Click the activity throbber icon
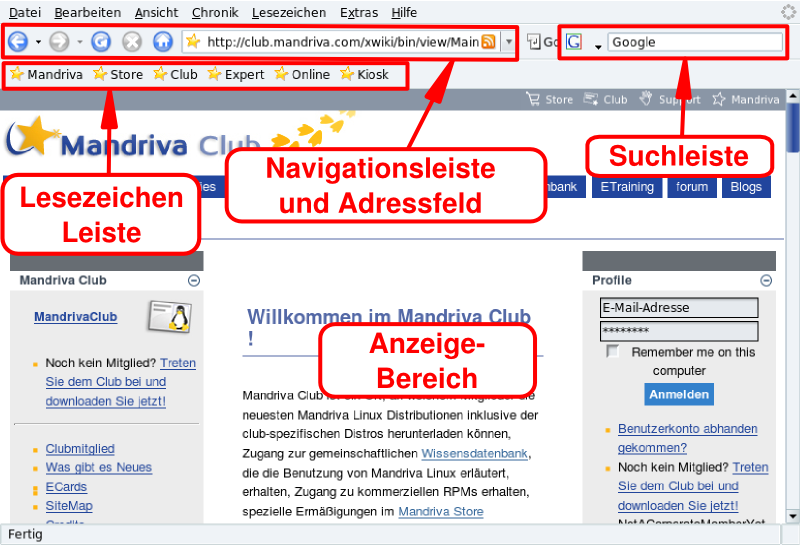This screenshot has height=545, width=800. [x=789, y=12]
